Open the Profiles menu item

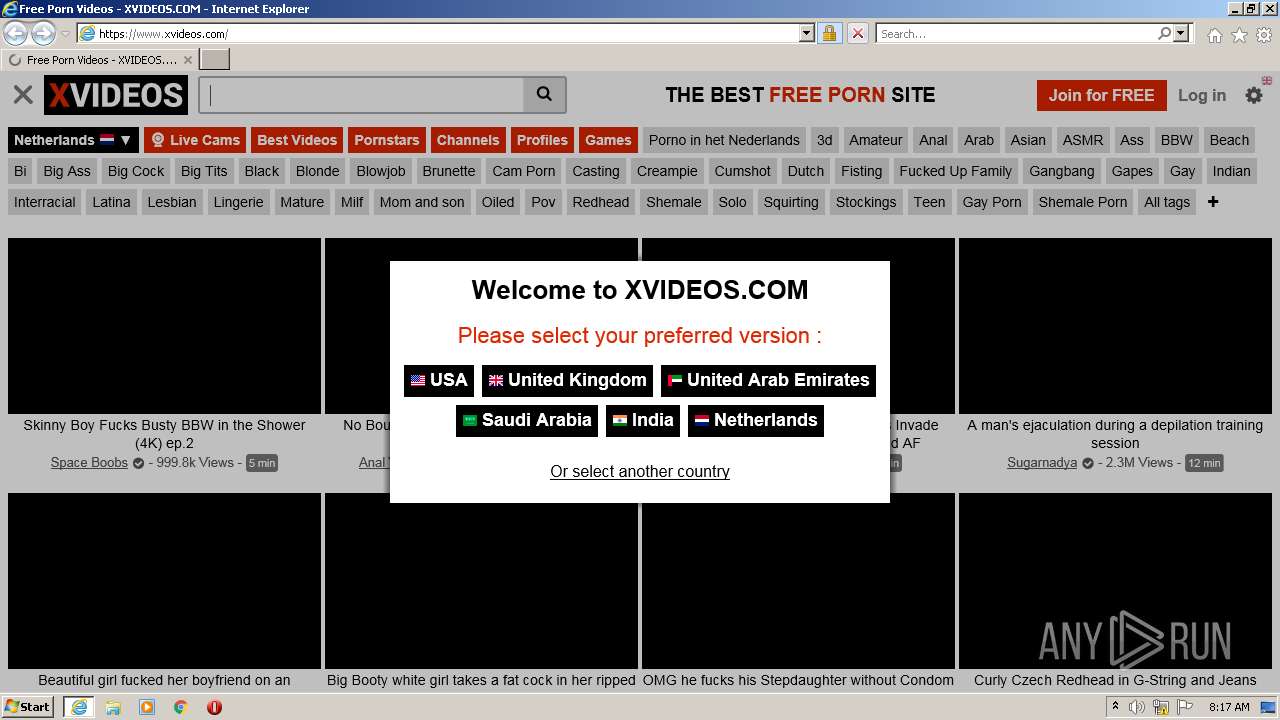pos(542,140)
